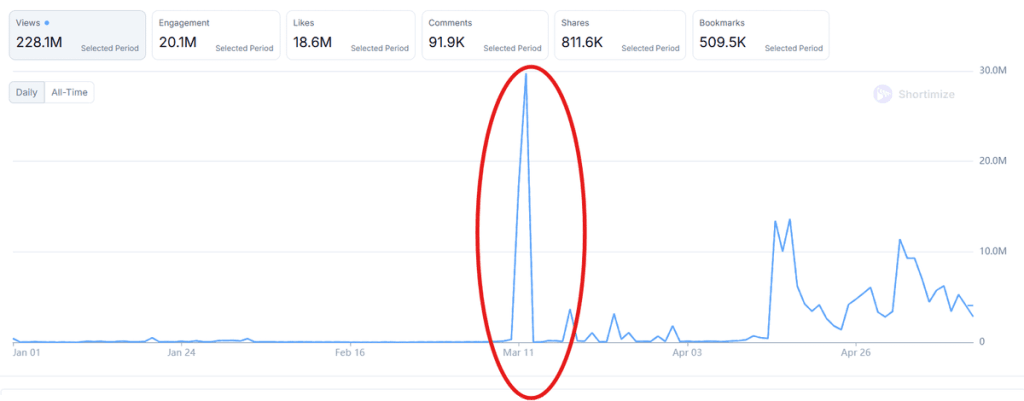Select the Comments metric card
This screenshot has width=1024, height=401.
[483, 34]
